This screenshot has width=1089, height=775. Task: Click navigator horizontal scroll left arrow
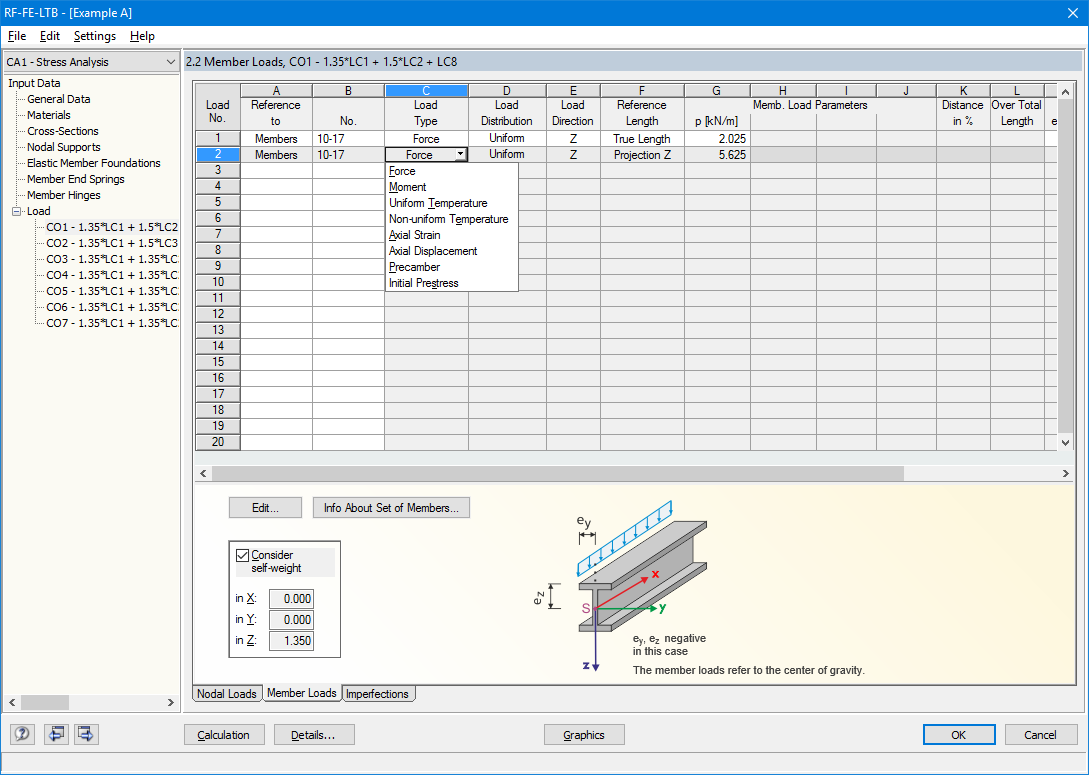click(x=11, y=702)
